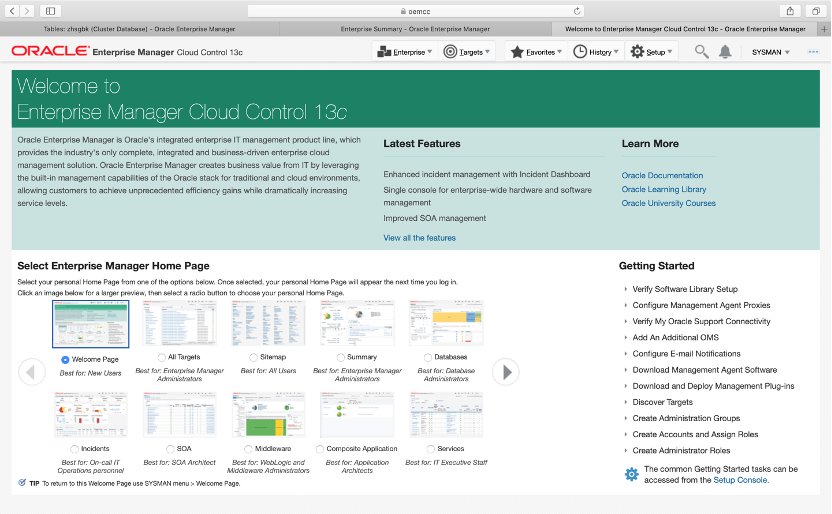Preview the Sitemap thumbnail
The width and height of the screenshot is (832, 514).
pyautogui.click(x=268, y=323)
